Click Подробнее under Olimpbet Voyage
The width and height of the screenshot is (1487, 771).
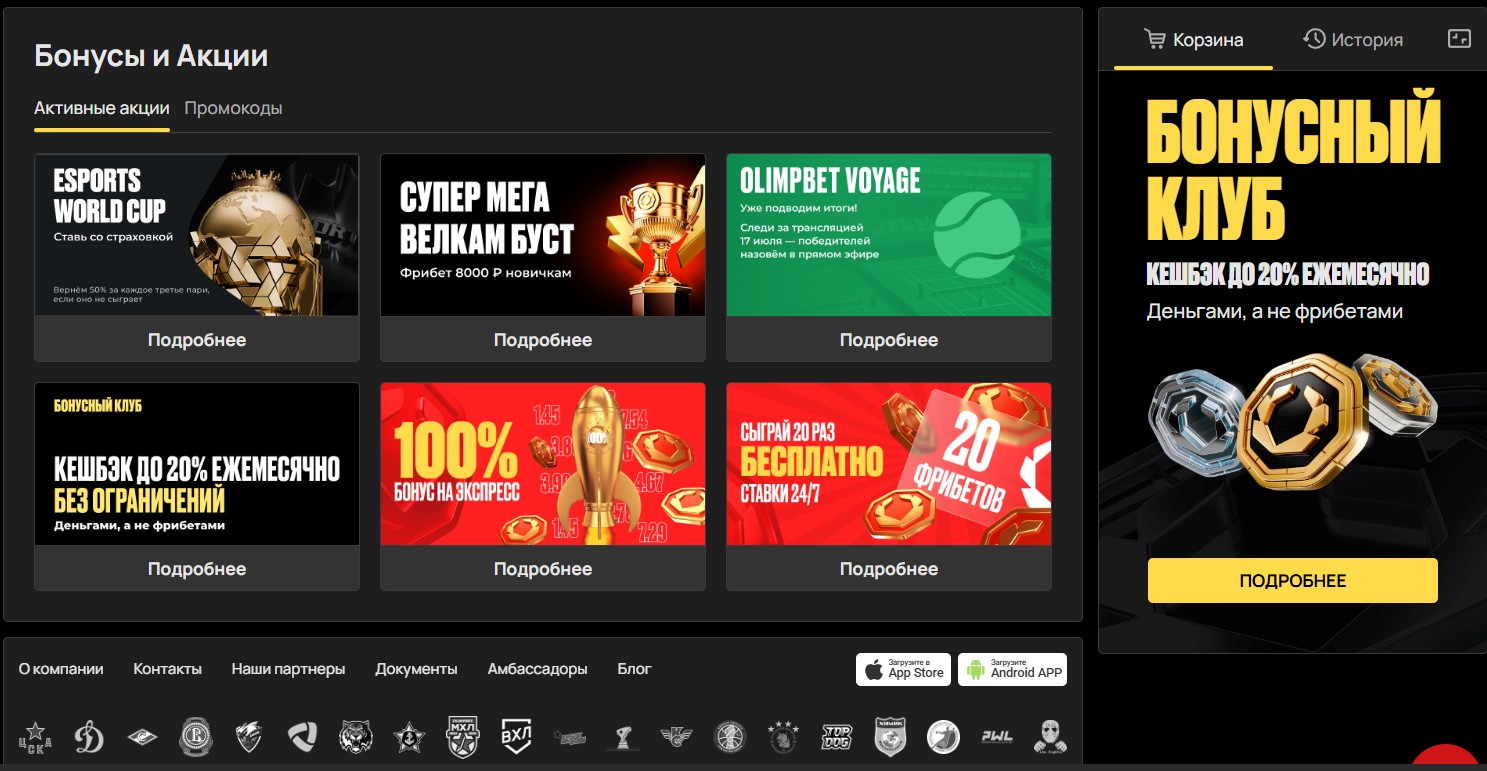[x=889, y=340]
